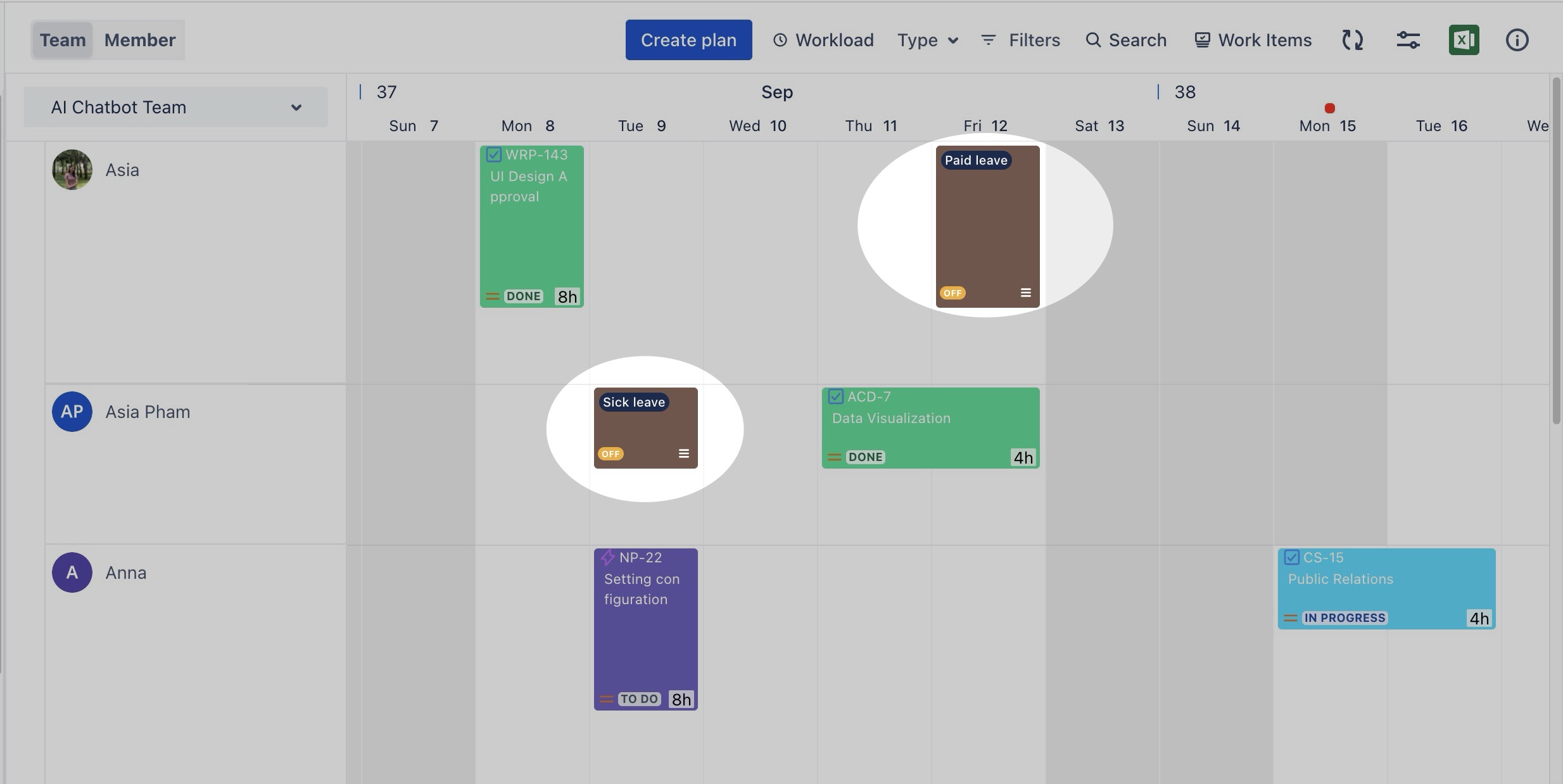Click Asia's profile photo avatar
Viewport: 1563px width, 784px height.
(x=72, y=170)
